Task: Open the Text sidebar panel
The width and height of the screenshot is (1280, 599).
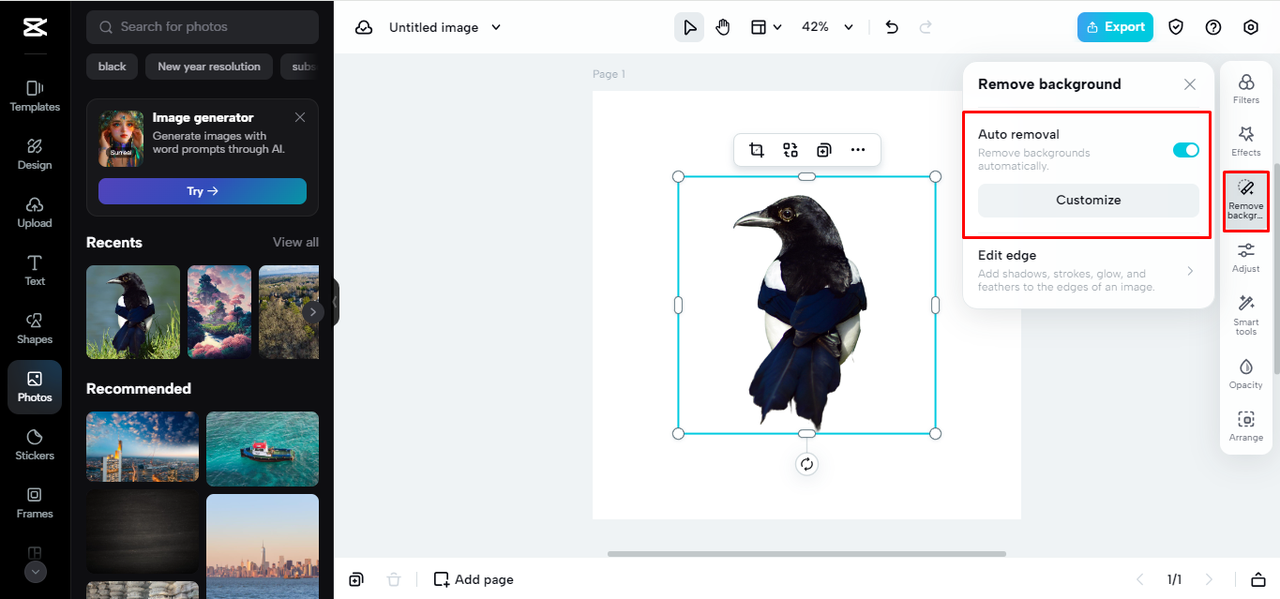Action: click(35, 270)
